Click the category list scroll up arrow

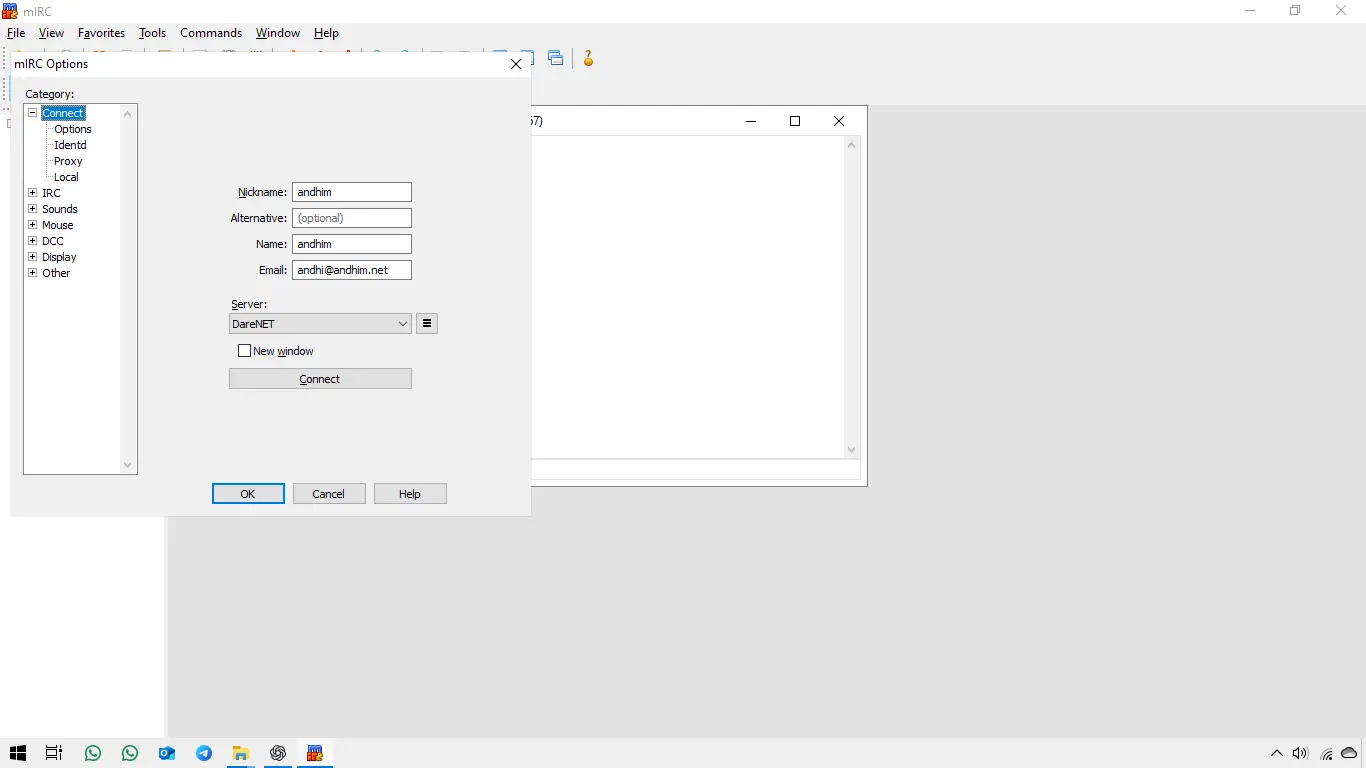coord(127,114)
